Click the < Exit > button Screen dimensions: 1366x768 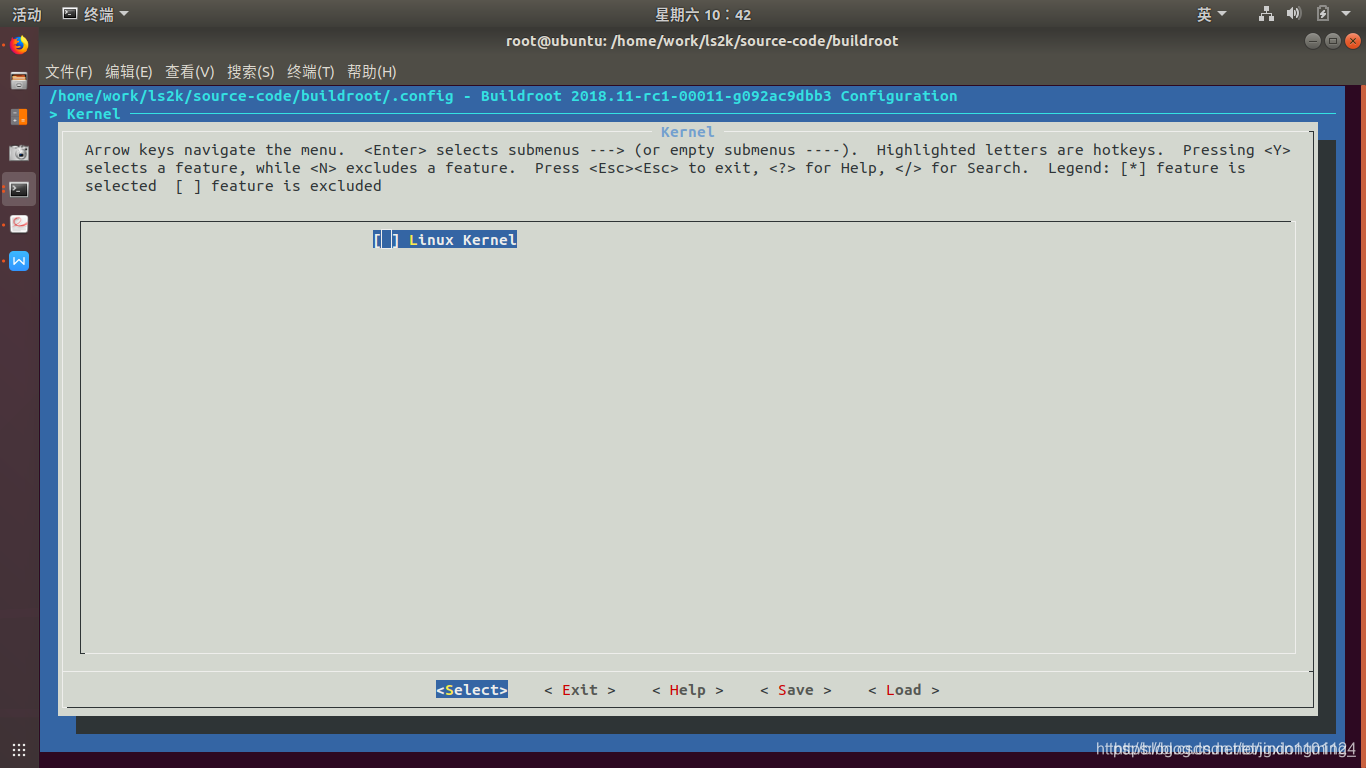tap(580, 690)
